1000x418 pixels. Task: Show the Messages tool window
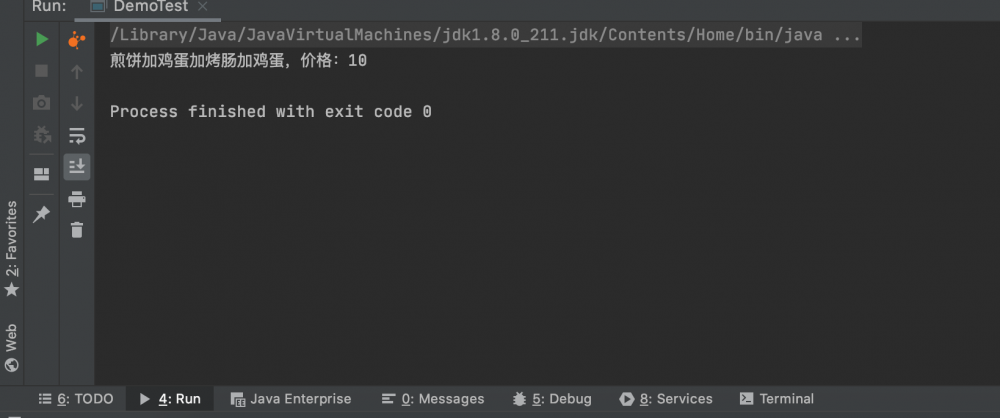point(432,399)
